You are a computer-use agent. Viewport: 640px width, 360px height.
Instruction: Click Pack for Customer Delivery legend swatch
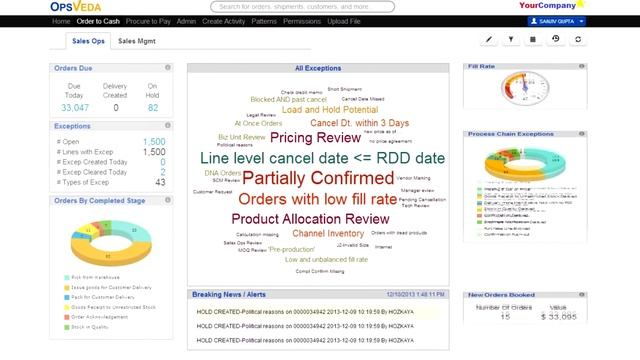pyautogui.click(x=67, y=298)
